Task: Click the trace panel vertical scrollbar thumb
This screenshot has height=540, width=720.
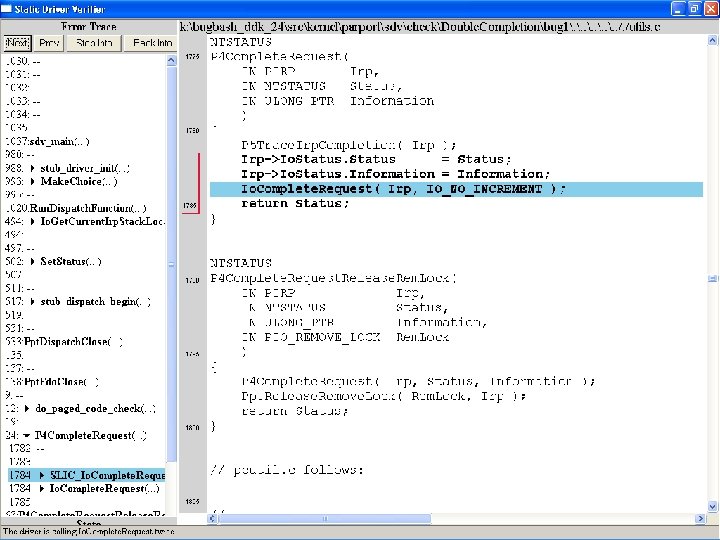Action: [171, 264]
